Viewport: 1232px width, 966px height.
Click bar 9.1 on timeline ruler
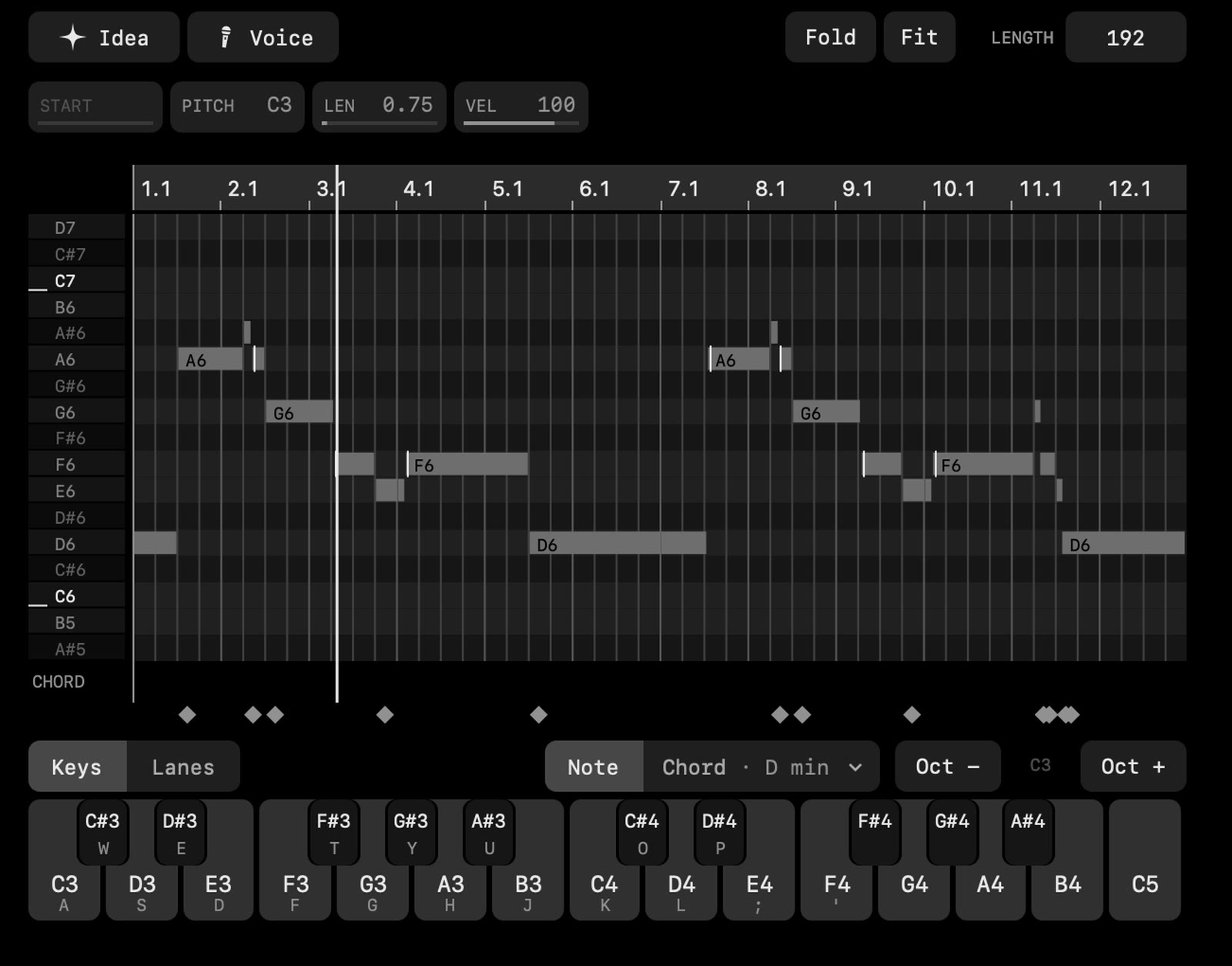coord(858,189)
